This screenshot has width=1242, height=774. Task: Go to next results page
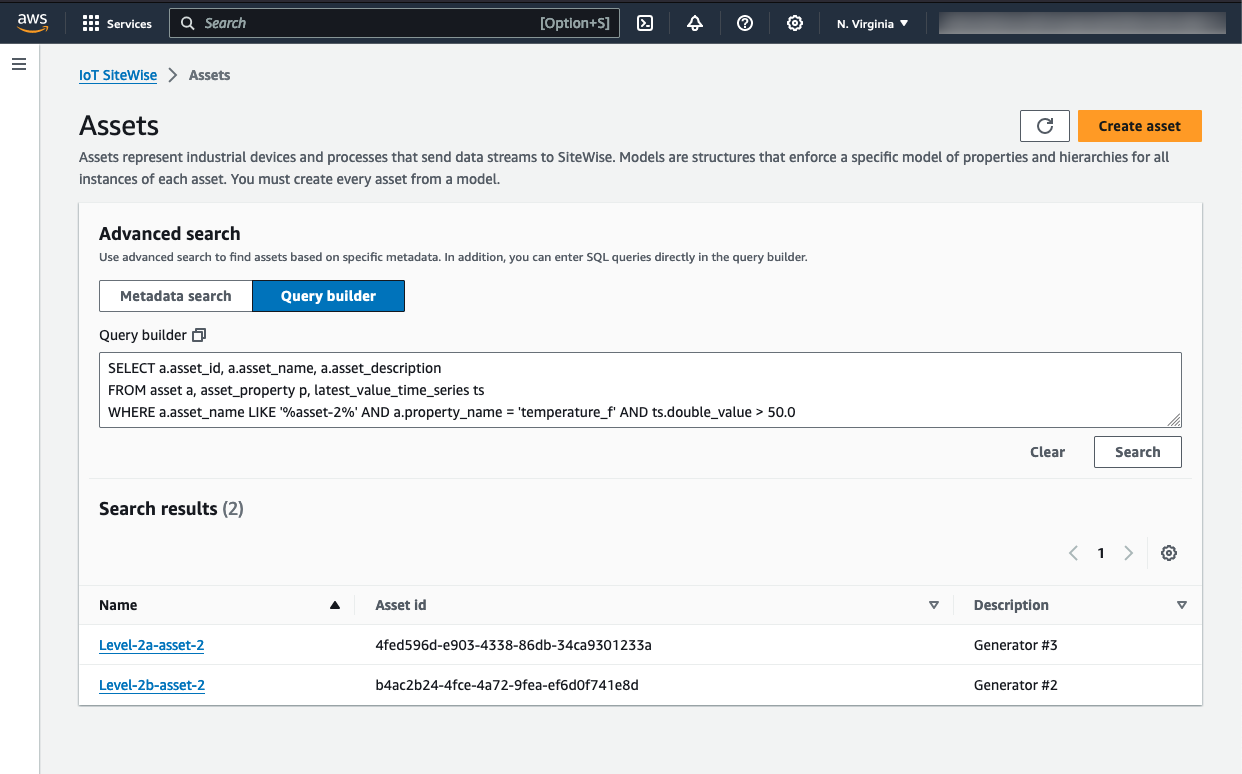click(x=1128, y=553)
